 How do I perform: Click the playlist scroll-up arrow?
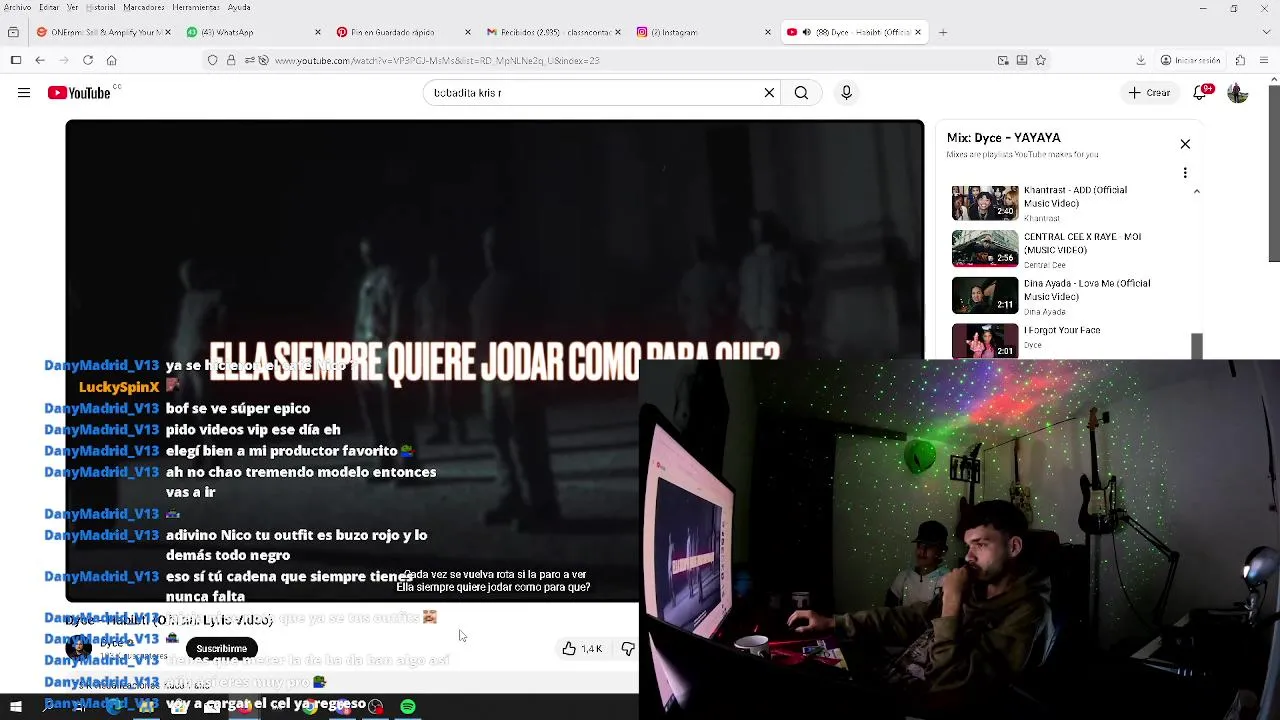coord(1197,191)
